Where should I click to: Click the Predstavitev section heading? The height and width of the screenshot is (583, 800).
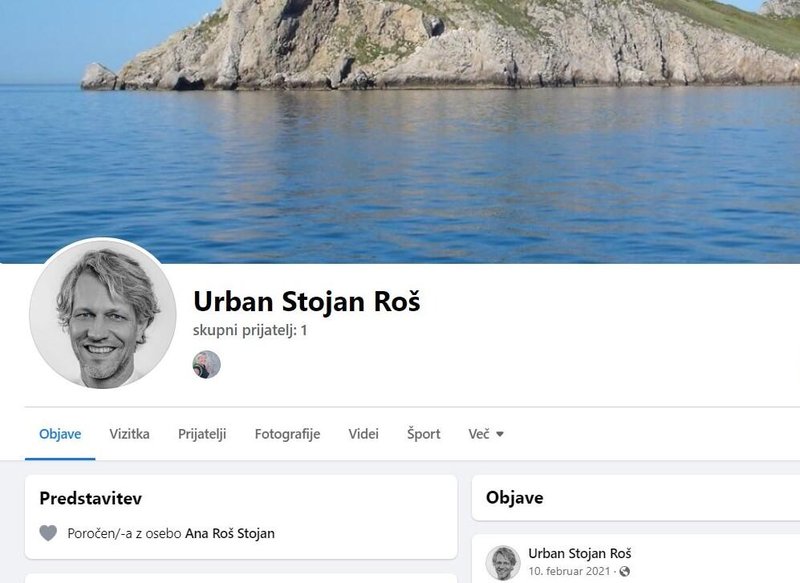pos(91,498)
